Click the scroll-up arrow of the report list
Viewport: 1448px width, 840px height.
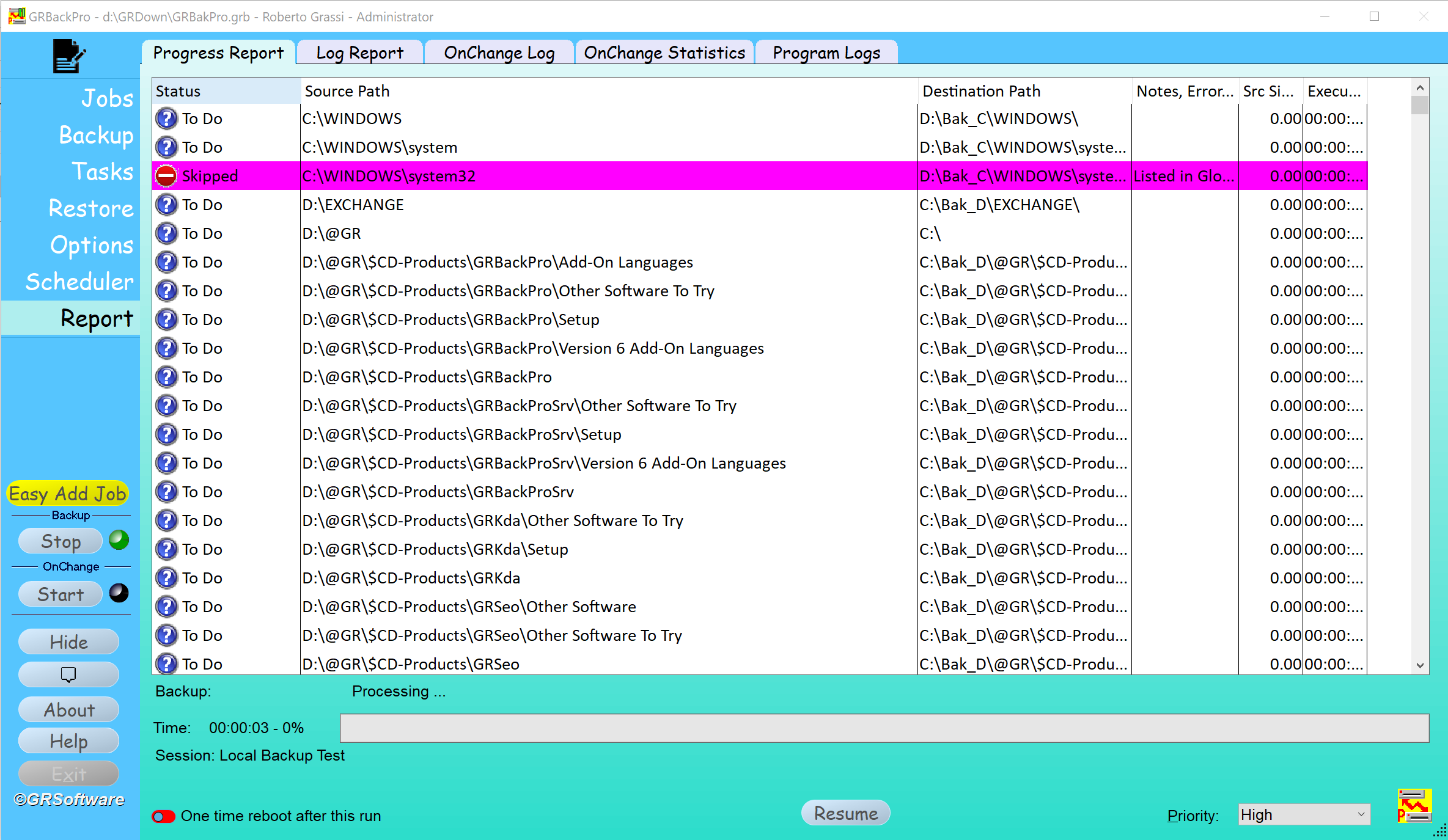[x=1420, y=88]
